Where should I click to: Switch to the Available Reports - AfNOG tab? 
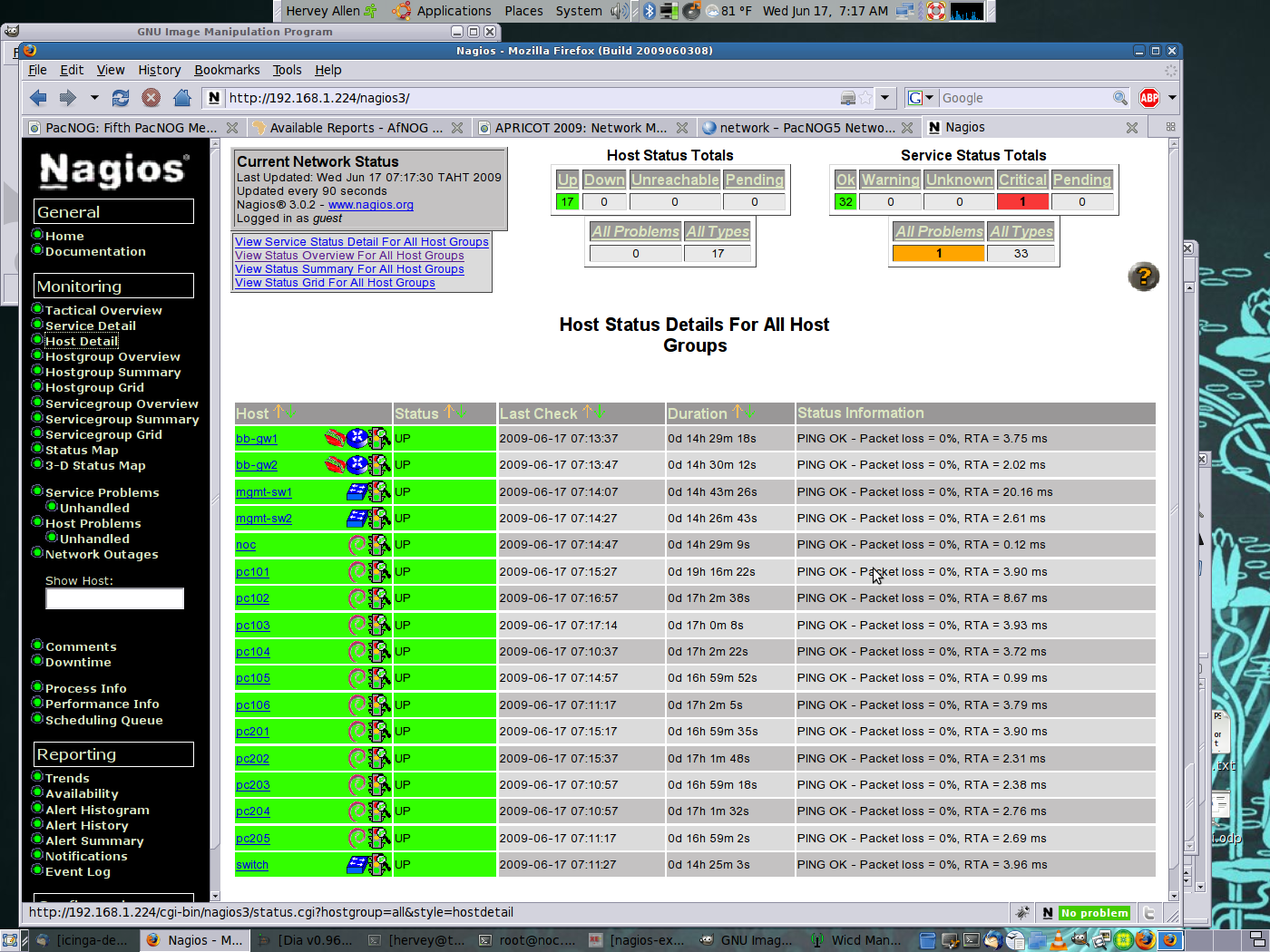(x=356, y=128)
